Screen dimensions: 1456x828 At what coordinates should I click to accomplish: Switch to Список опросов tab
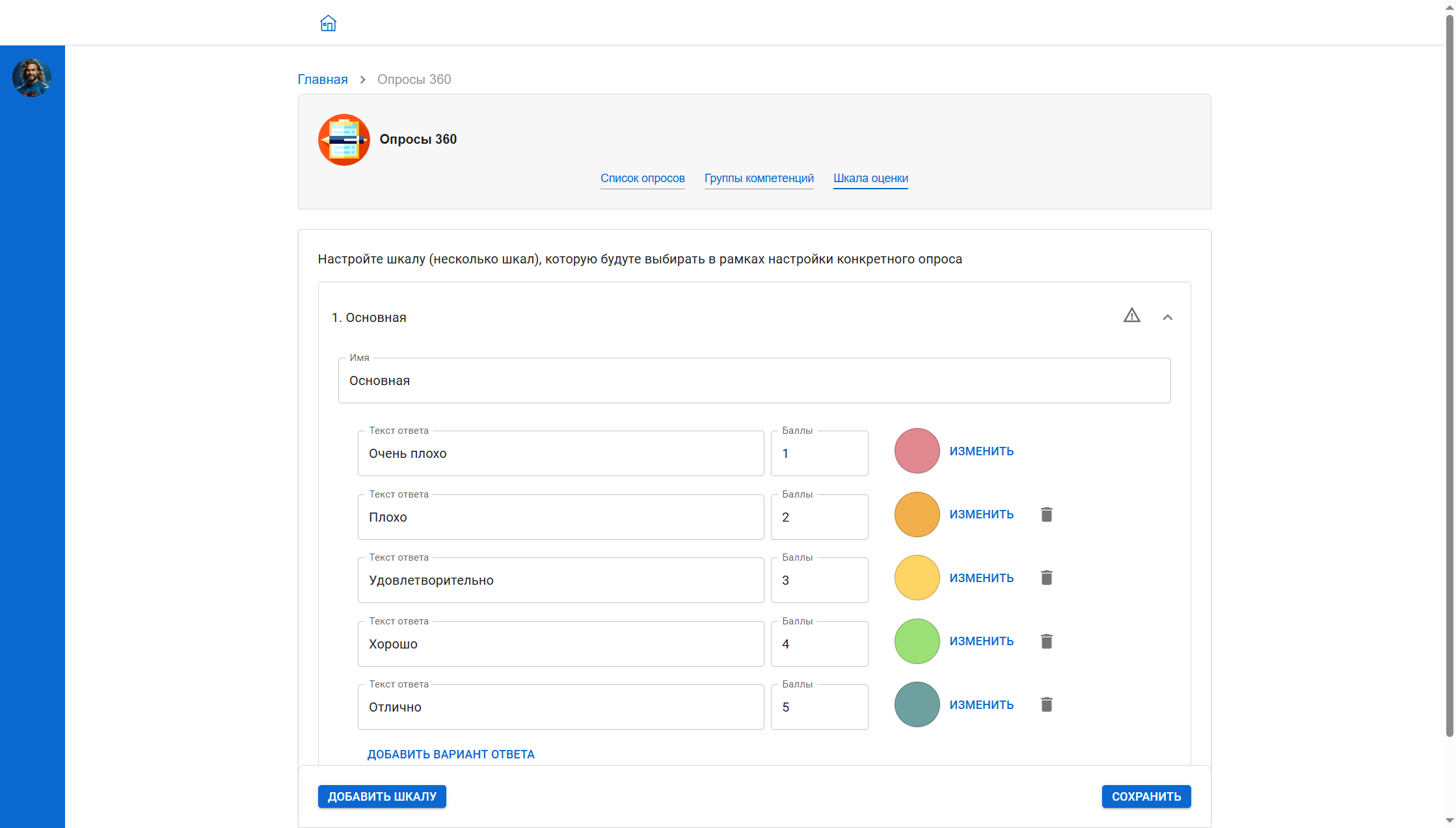(642, 178)
